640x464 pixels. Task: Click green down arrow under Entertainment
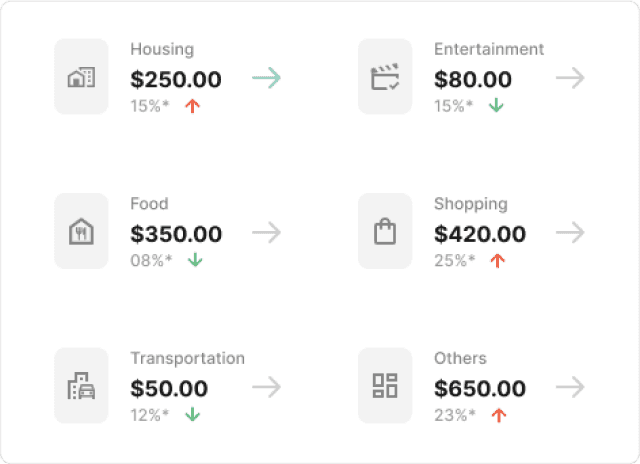coord(496,106)
